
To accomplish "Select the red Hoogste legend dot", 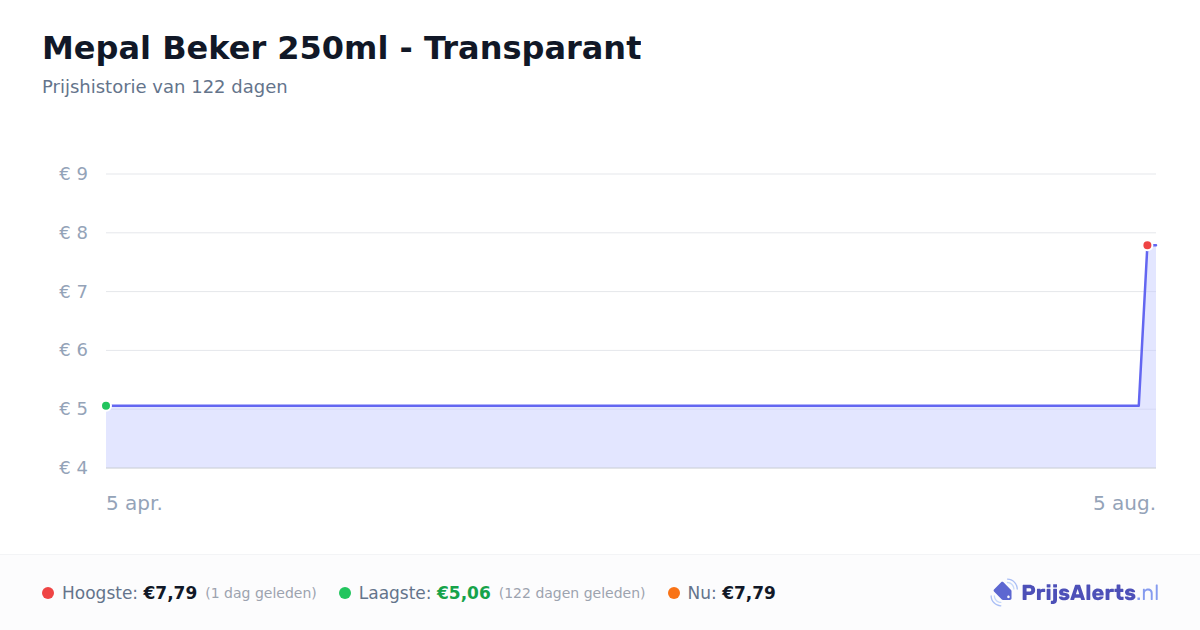I will point(48,593).
